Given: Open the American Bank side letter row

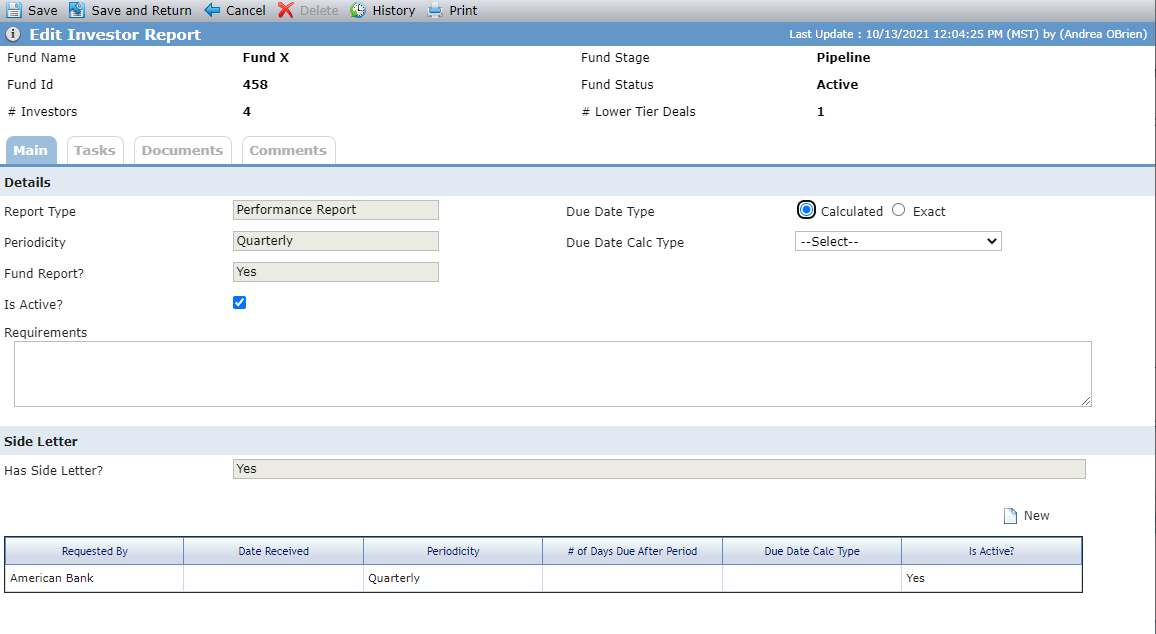Looking at the screenshot, I should pos(543,578).
